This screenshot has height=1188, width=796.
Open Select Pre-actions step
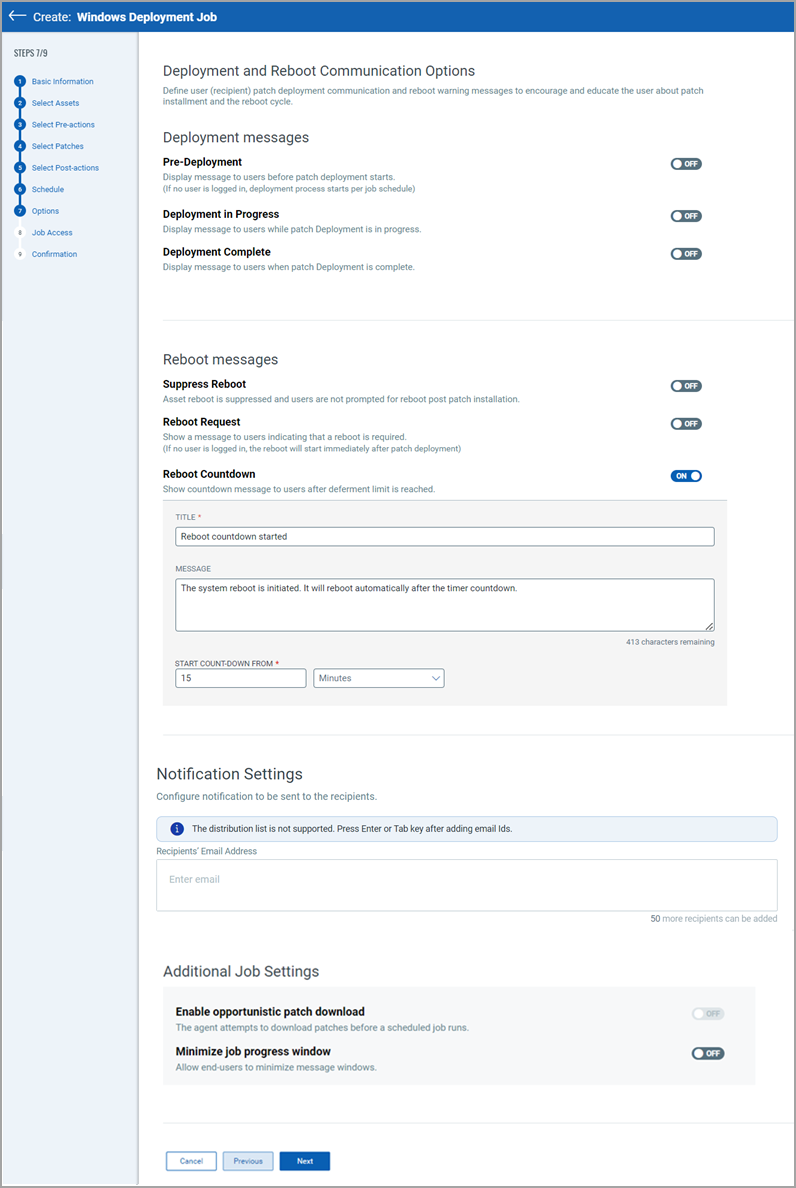(63, 124)
